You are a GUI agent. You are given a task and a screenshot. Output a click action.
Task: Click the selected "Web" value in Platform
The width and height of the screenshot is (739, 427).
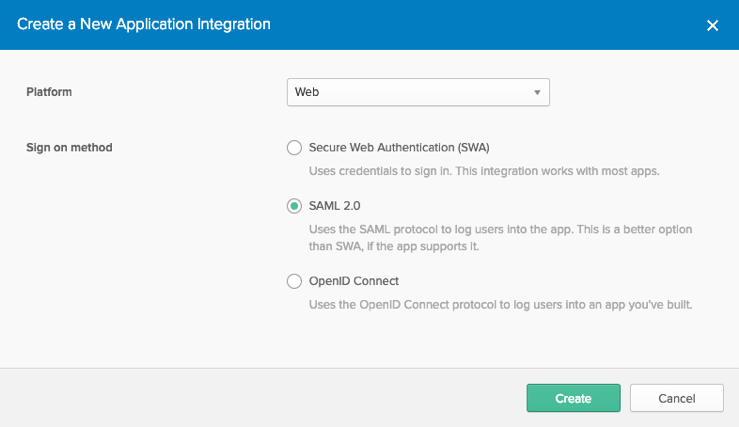coord(306,93)
